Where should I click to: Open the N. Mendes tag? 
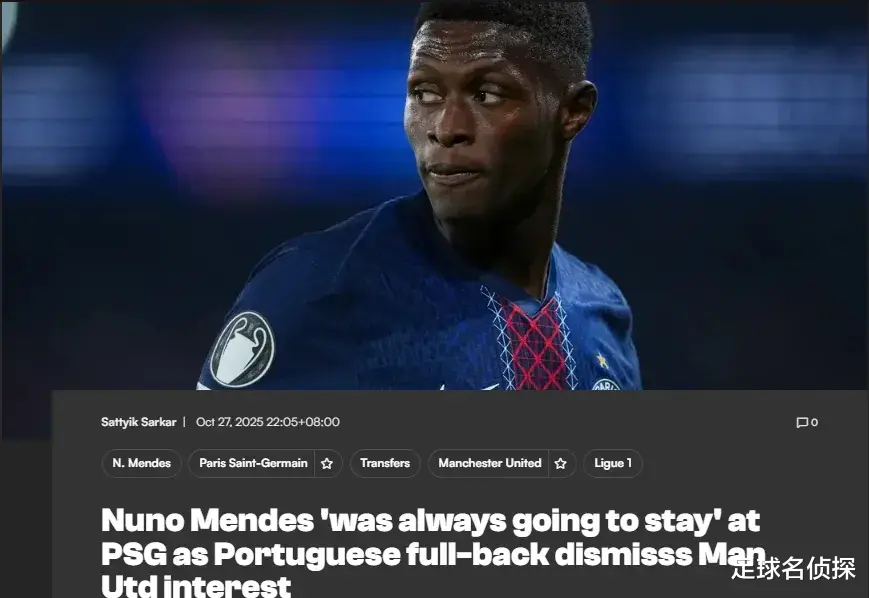[141, 463]
